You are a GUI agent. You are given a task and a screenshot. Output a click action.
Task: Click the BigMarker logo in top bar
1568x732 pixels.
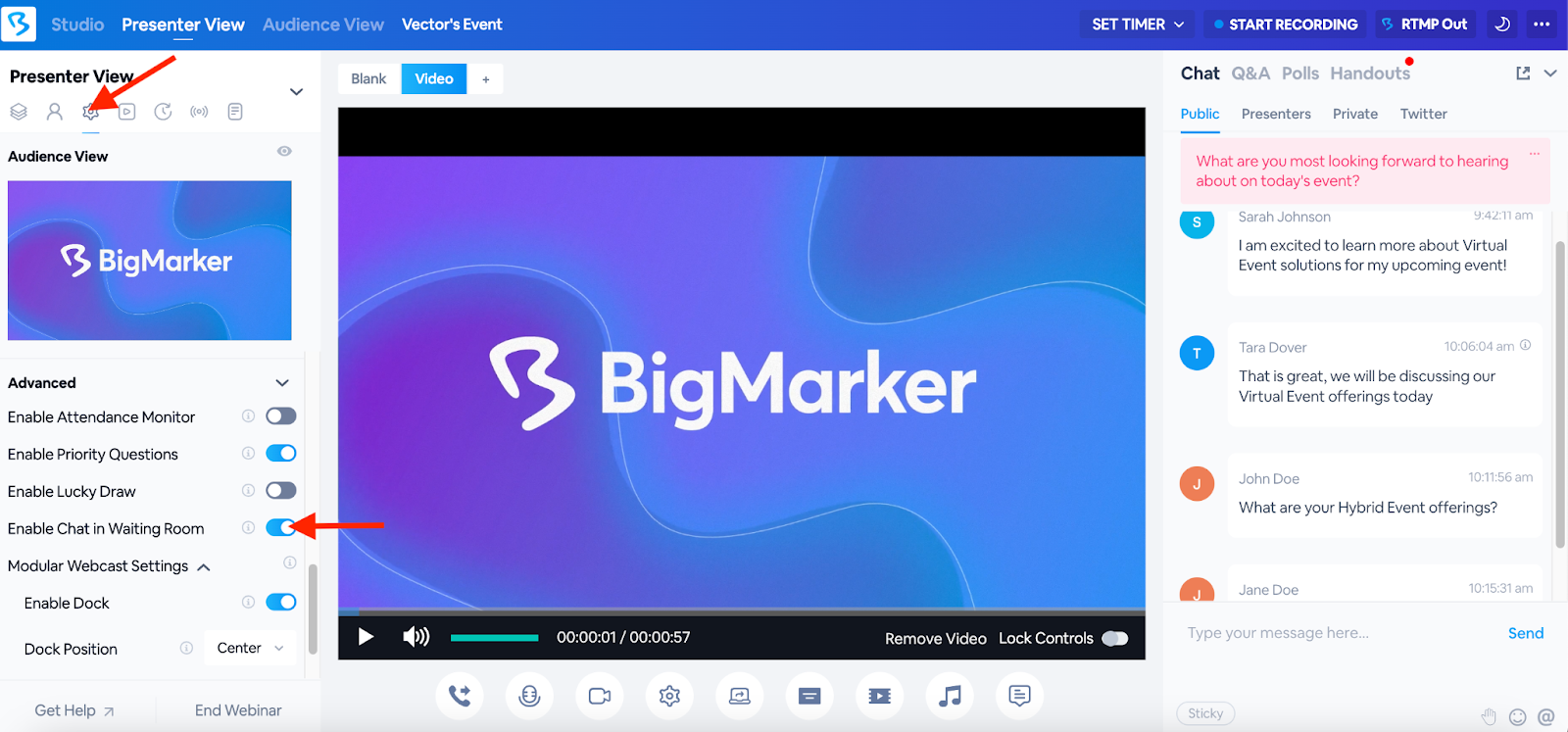[x=19, y=24]
